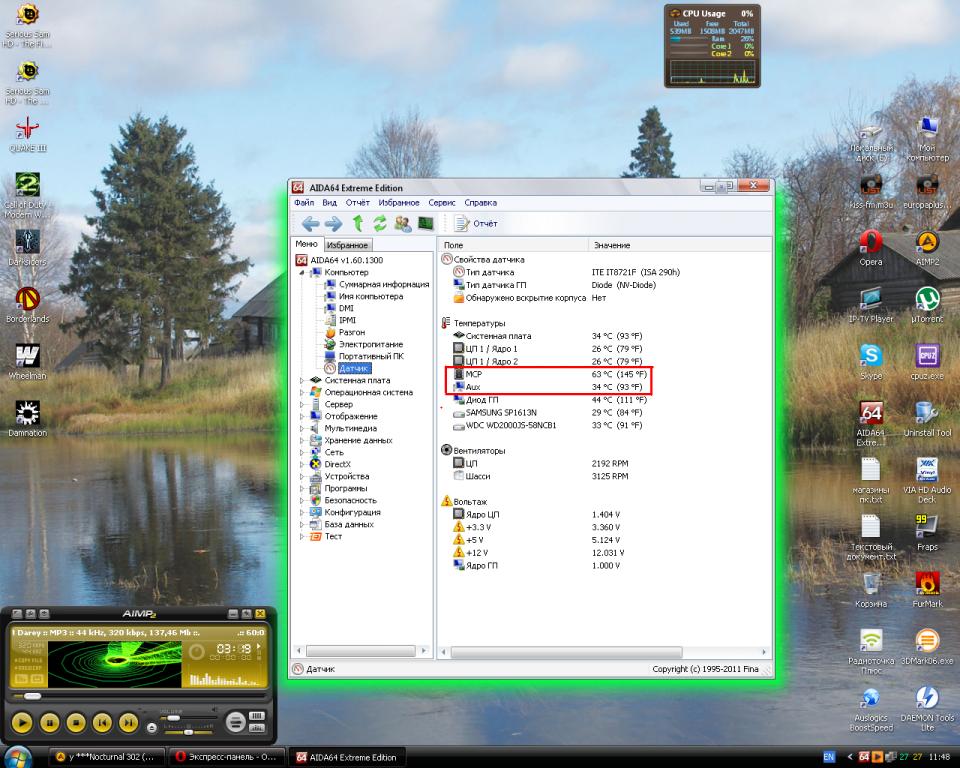Open the QUAKE III desktop shortcut
This screenshot has height=768, width=960.
tap(28, 135)
